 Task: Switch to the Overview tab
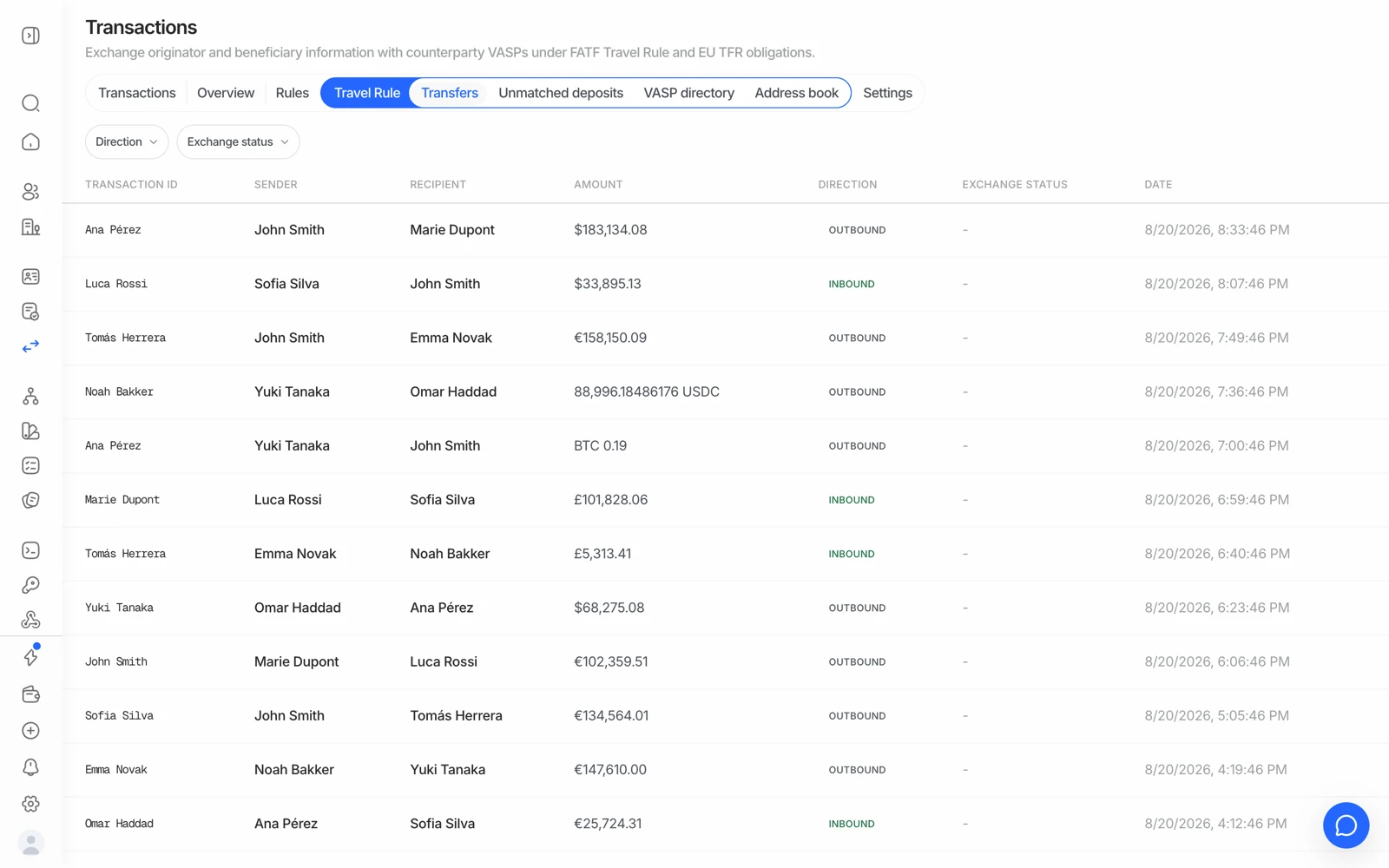[226, 93]
